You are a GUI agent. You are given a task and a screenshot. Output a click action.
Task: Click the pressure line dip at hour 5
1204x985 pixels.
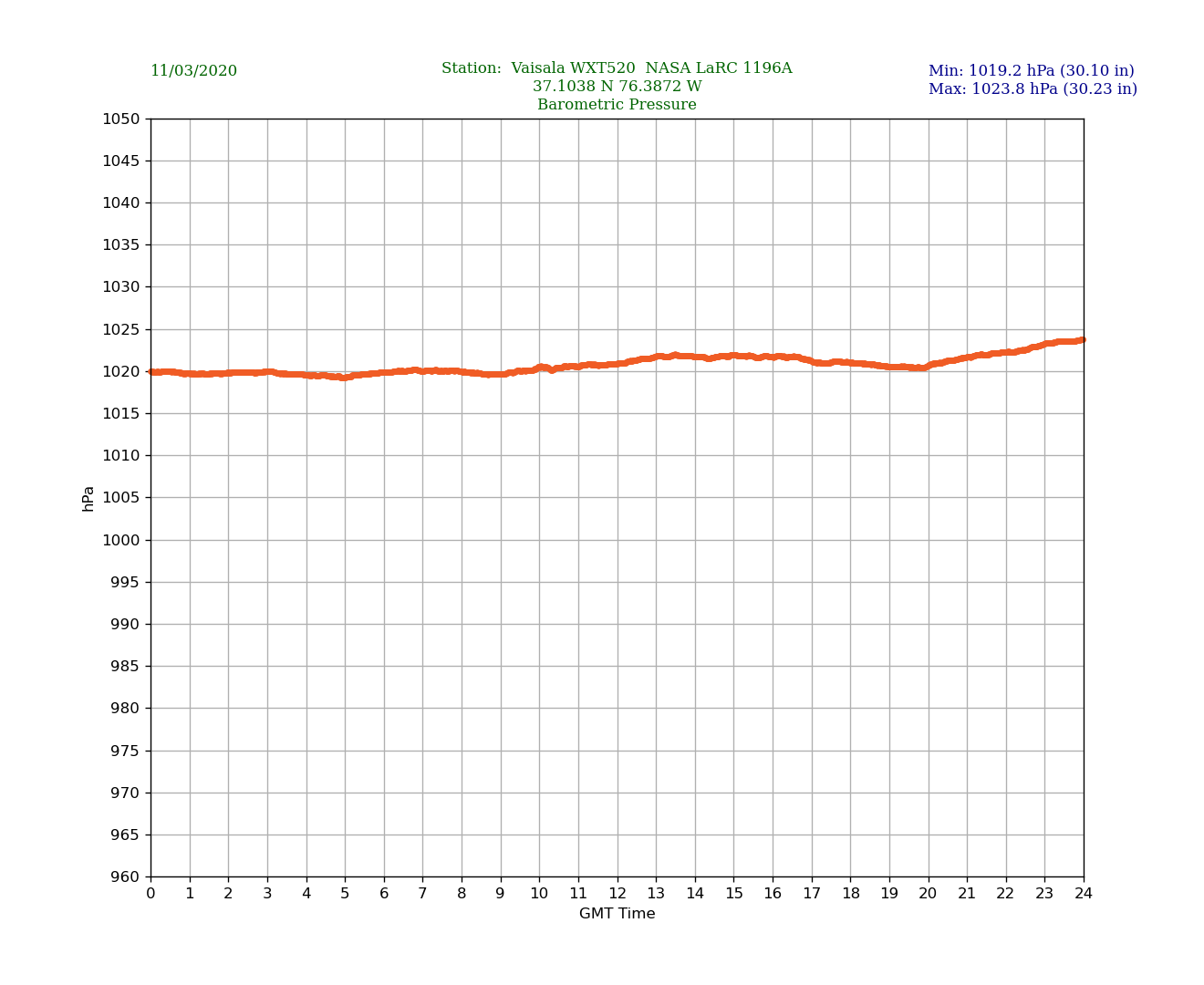344,377
